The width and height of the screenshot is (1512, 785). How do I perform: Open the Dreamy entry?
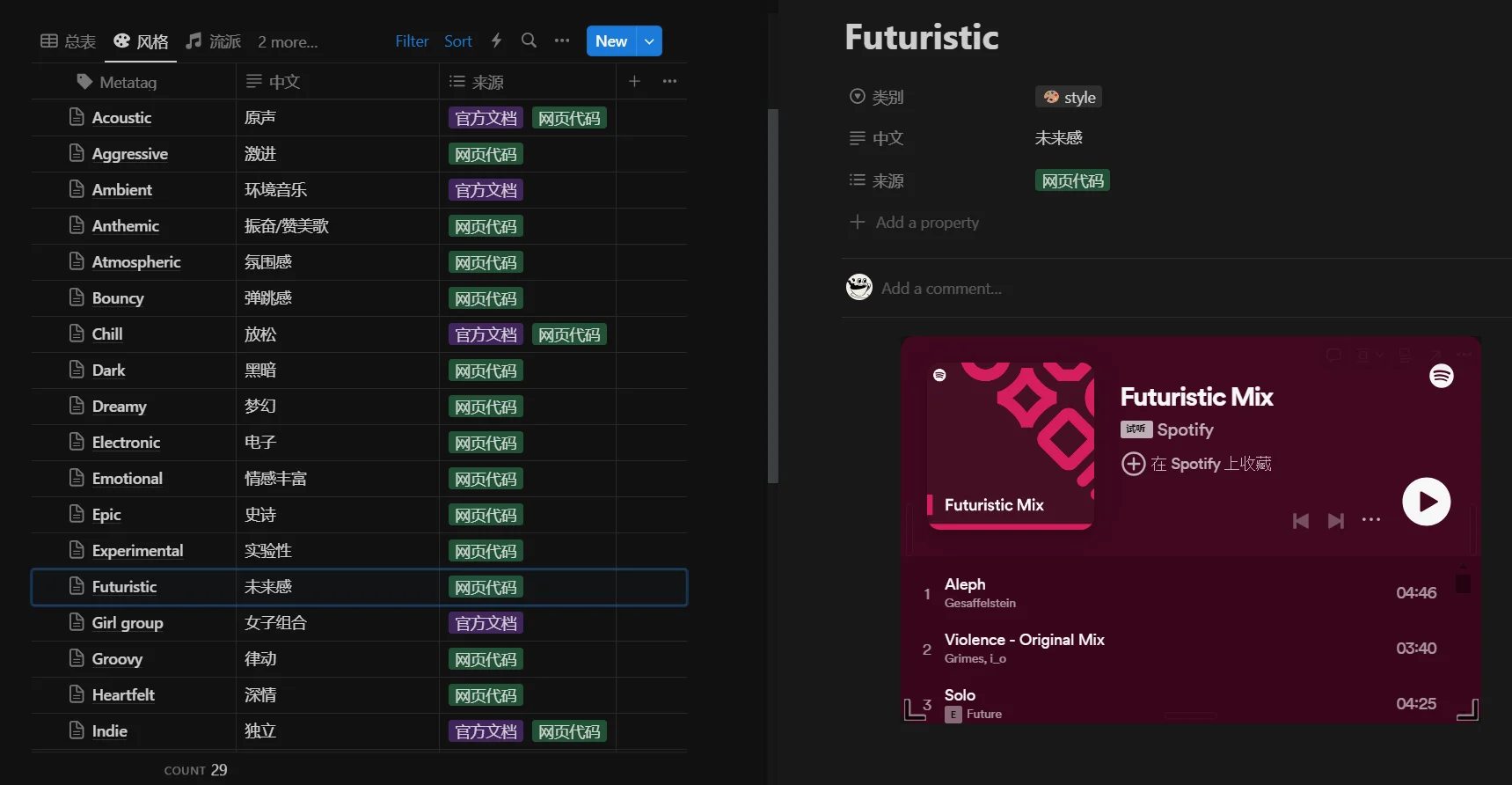pos(120,407)
